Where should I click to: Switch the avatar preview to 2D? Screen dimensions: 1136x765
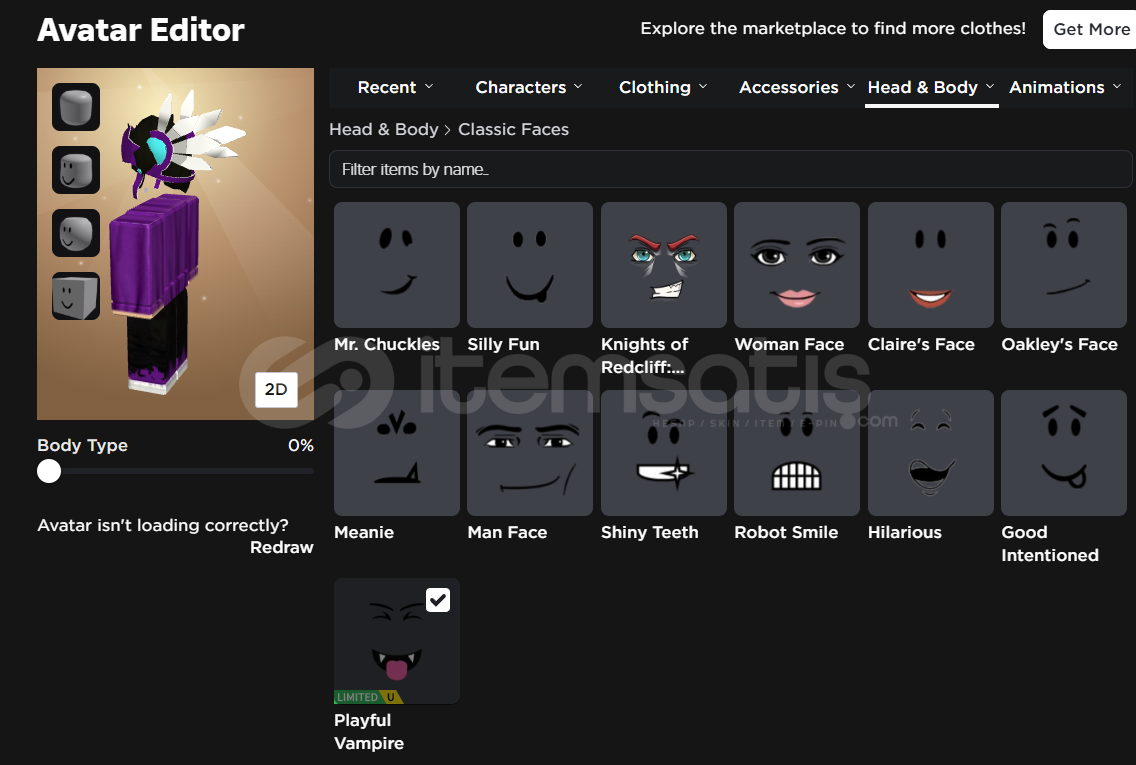pos(276,390)
